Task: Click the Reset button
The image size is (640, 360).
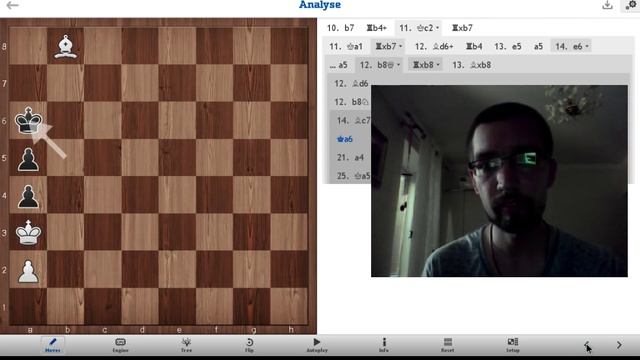Action: pyautogui.click(x=448, y=345)
